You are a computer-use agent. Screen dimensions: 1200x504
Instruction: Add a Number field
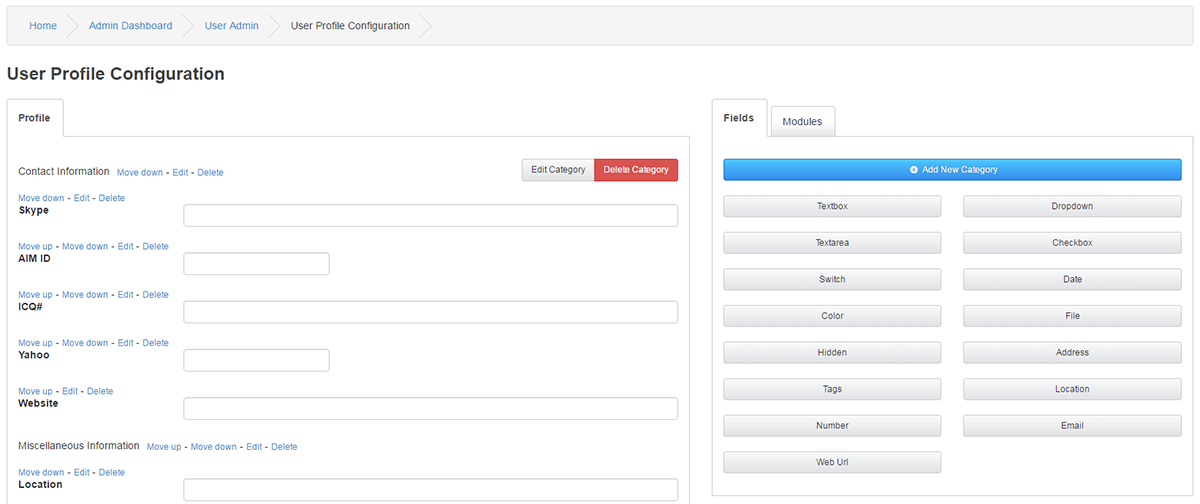coord(832,426)
